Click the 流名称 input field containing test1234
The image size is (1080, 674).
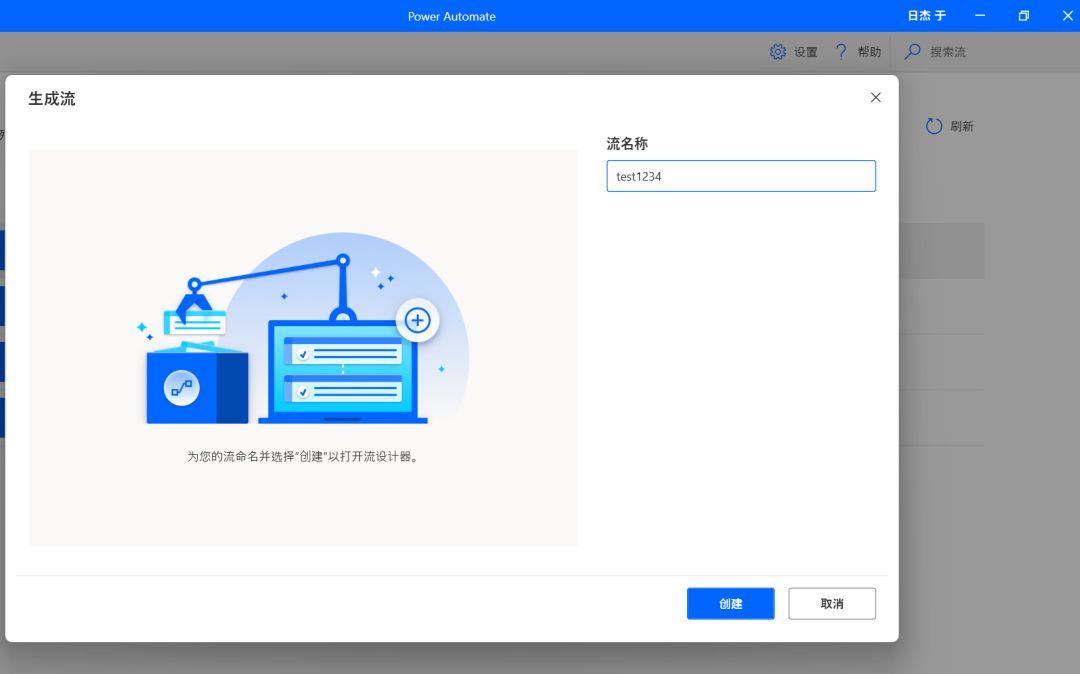point(741,176)
